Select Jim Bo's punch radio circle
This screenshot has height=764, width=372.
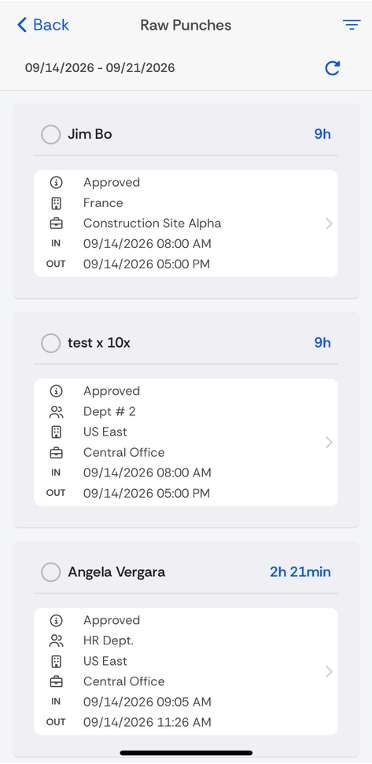[x=51, y=134]
